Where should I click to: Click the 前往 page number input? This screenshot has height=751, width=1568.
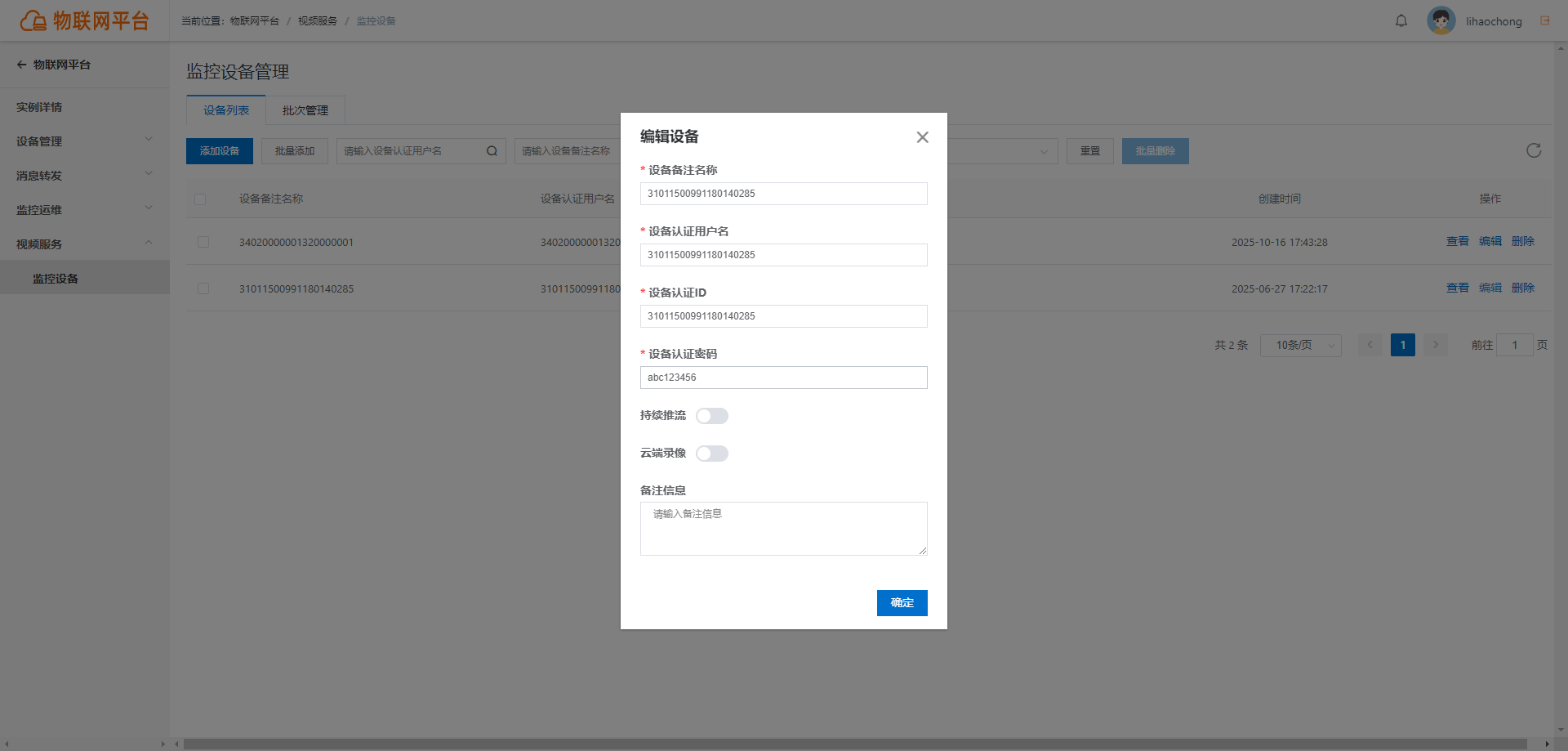(1515, 345)
